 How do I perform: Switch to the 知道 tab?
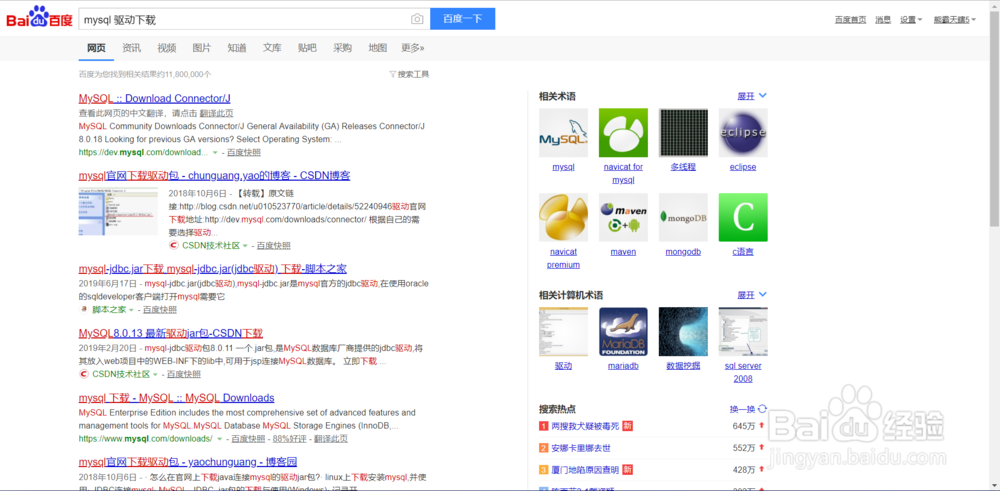pos(237,48)
